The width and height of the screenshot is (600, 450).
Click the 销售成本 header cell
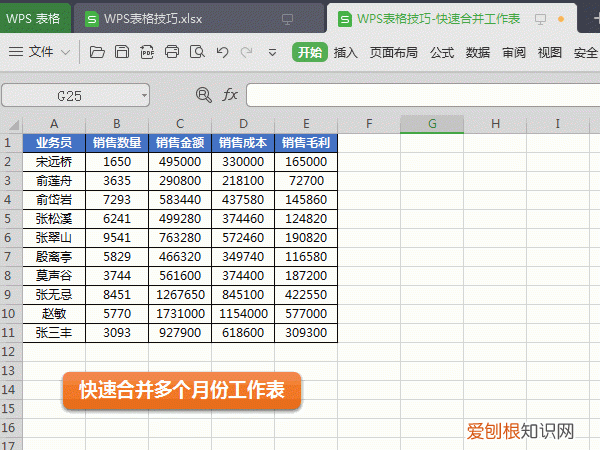(243, 143)
